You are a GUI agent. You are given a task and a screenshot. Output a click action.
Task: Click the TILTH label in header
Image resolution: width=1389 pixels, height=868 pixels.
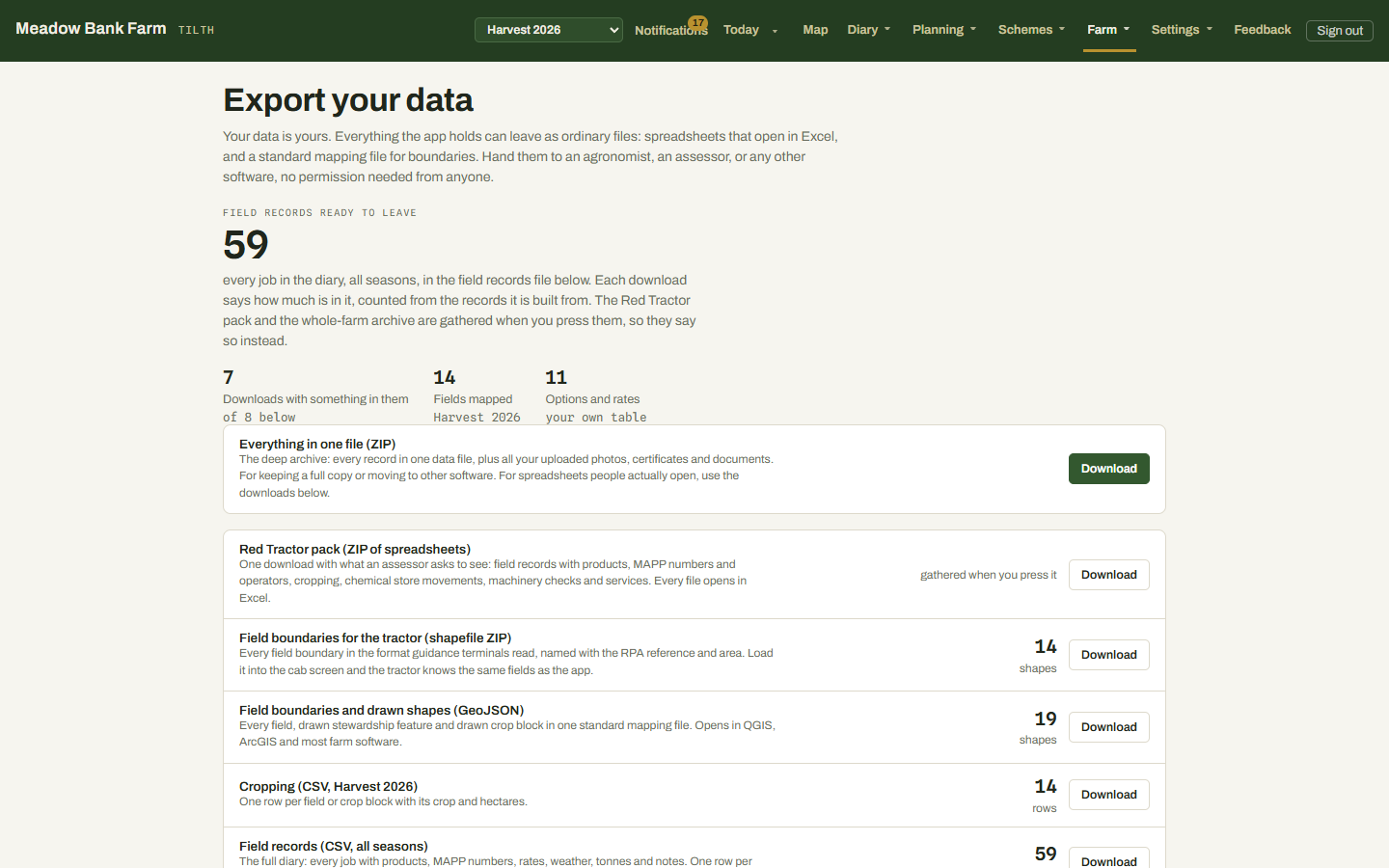point(196,31)
